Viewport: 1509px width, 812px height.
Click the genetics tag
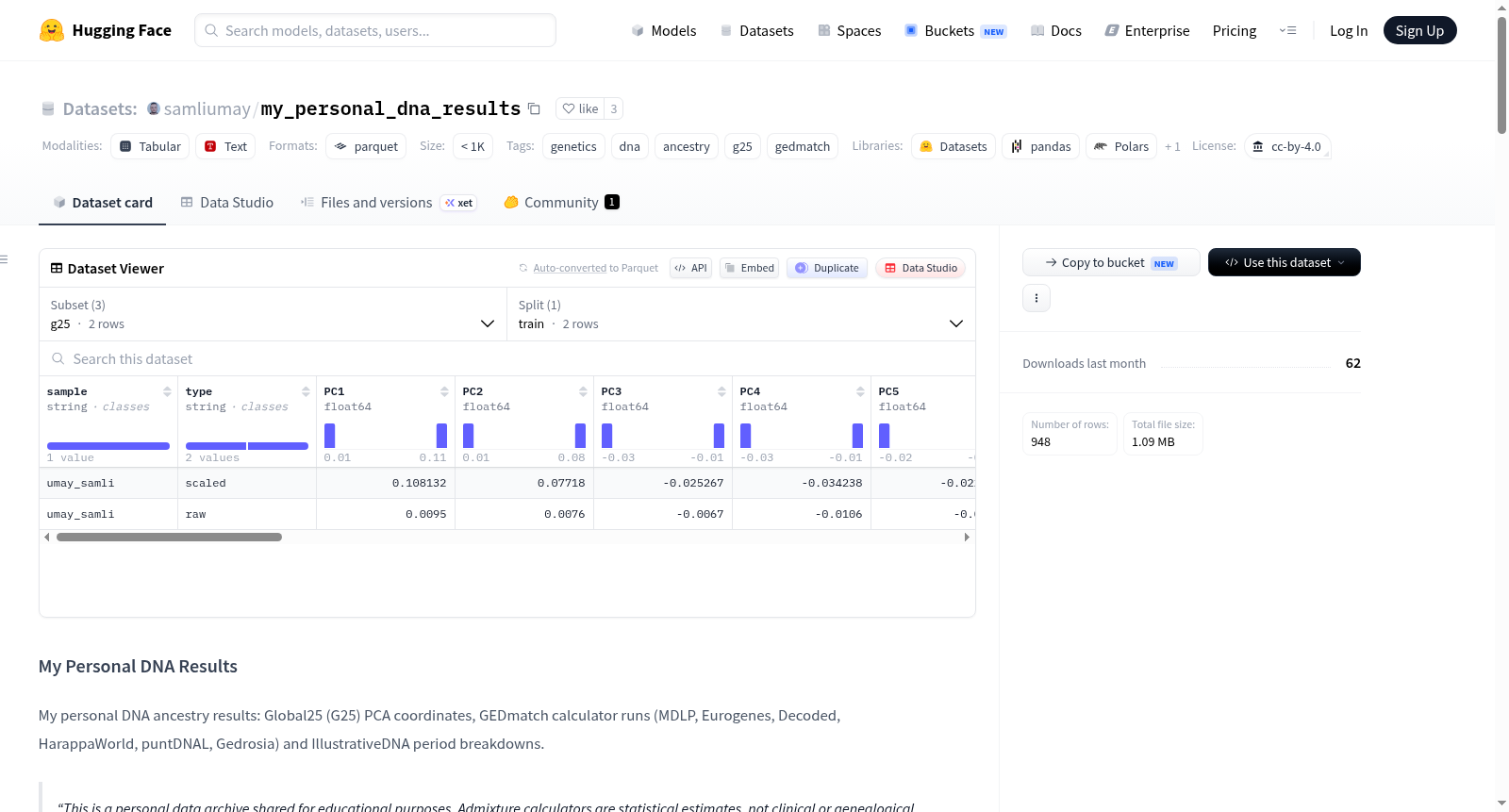[x=573, y=146]
